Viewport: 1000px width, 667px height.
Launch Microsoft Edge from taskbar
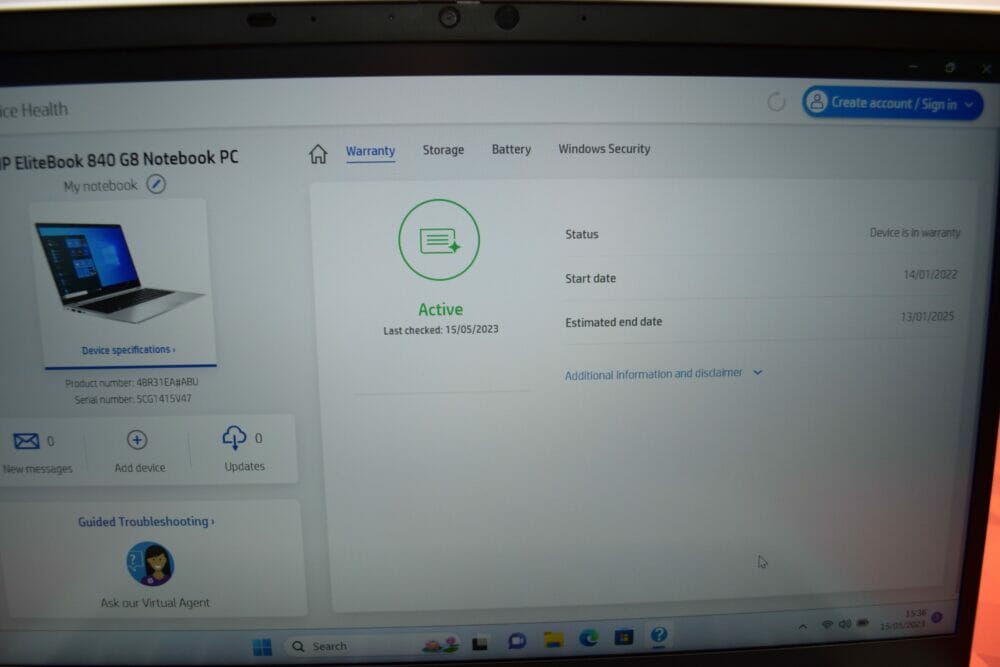(588, 637)
